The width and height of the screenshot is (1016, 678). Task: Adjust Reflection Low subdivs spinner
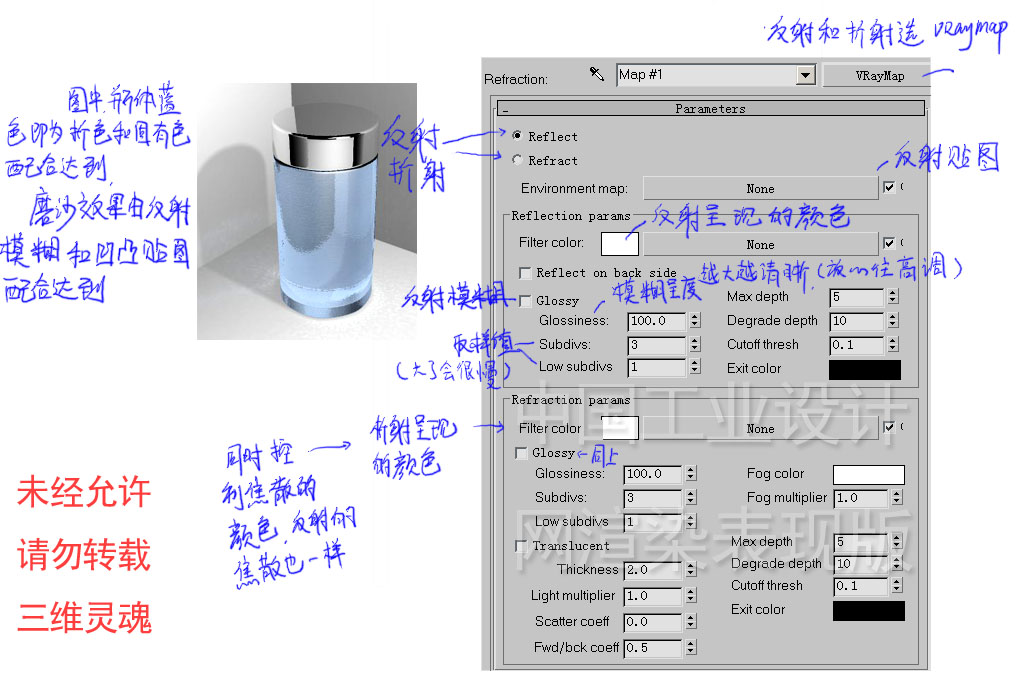[695, 368]
